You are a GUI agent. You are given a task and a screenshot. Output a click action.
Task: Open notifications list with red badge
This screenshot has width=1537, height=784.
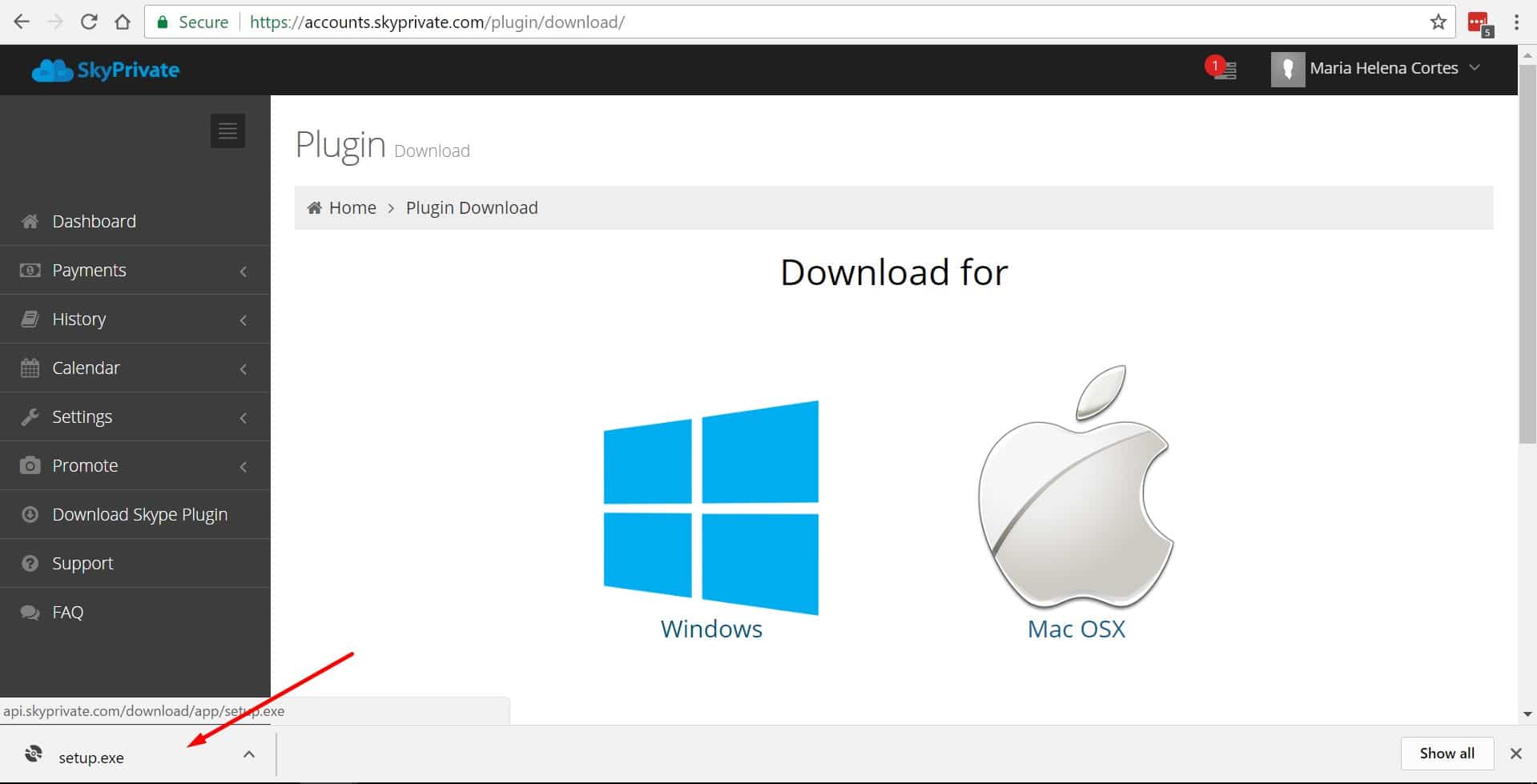1222,69
